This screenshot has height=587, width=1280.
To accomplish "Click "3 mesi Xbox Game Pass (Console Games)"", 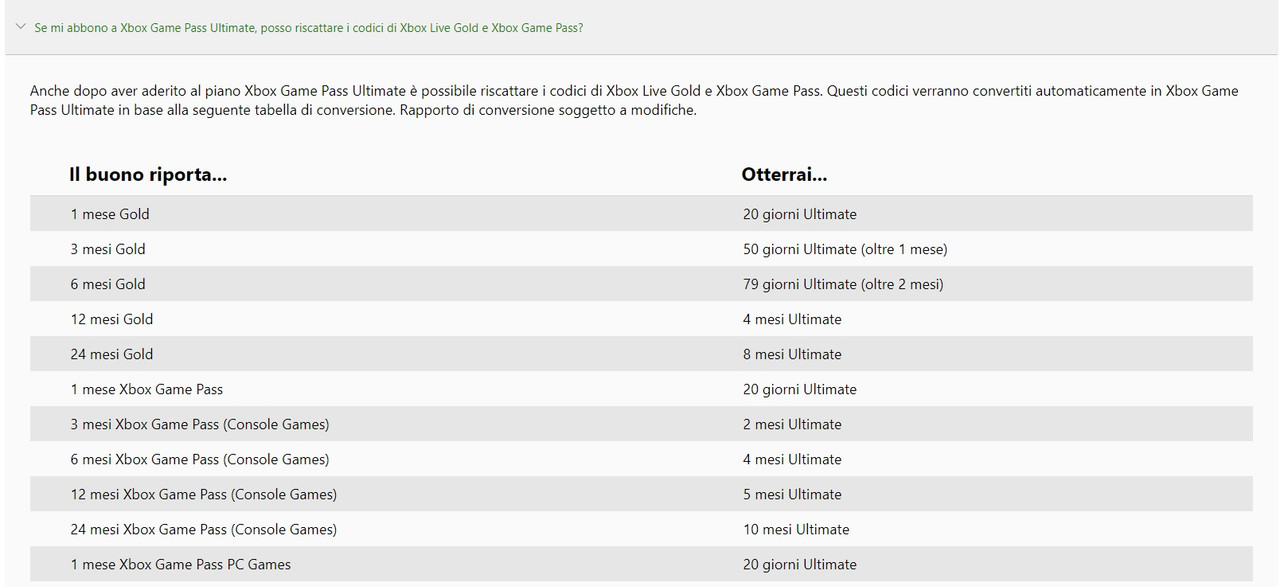I will 200,424.
